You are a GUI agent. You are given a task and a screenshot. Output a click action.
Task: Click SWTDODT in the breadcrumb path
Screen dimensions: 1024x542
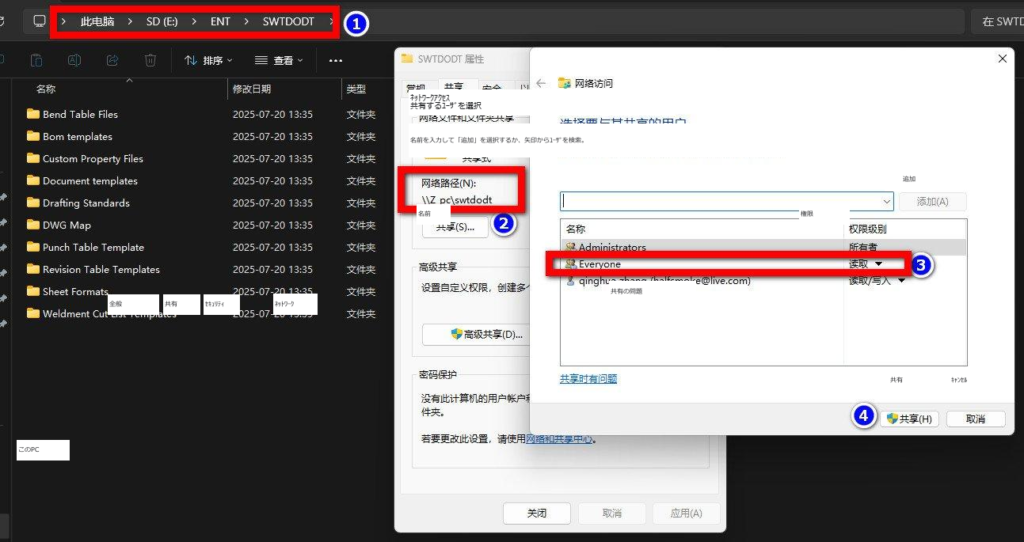(x=288, y=22)
